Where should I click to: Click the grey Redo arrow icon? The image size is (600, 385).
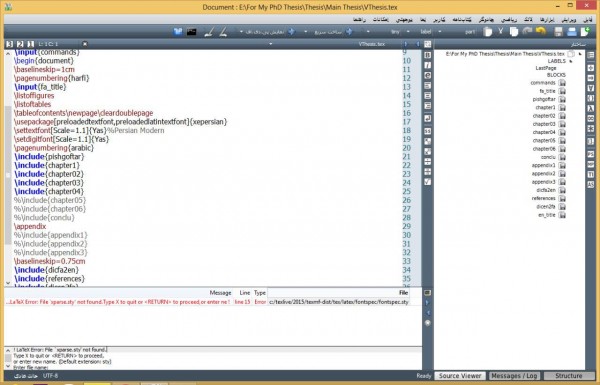pyautogui.click(x=527, y=31)
